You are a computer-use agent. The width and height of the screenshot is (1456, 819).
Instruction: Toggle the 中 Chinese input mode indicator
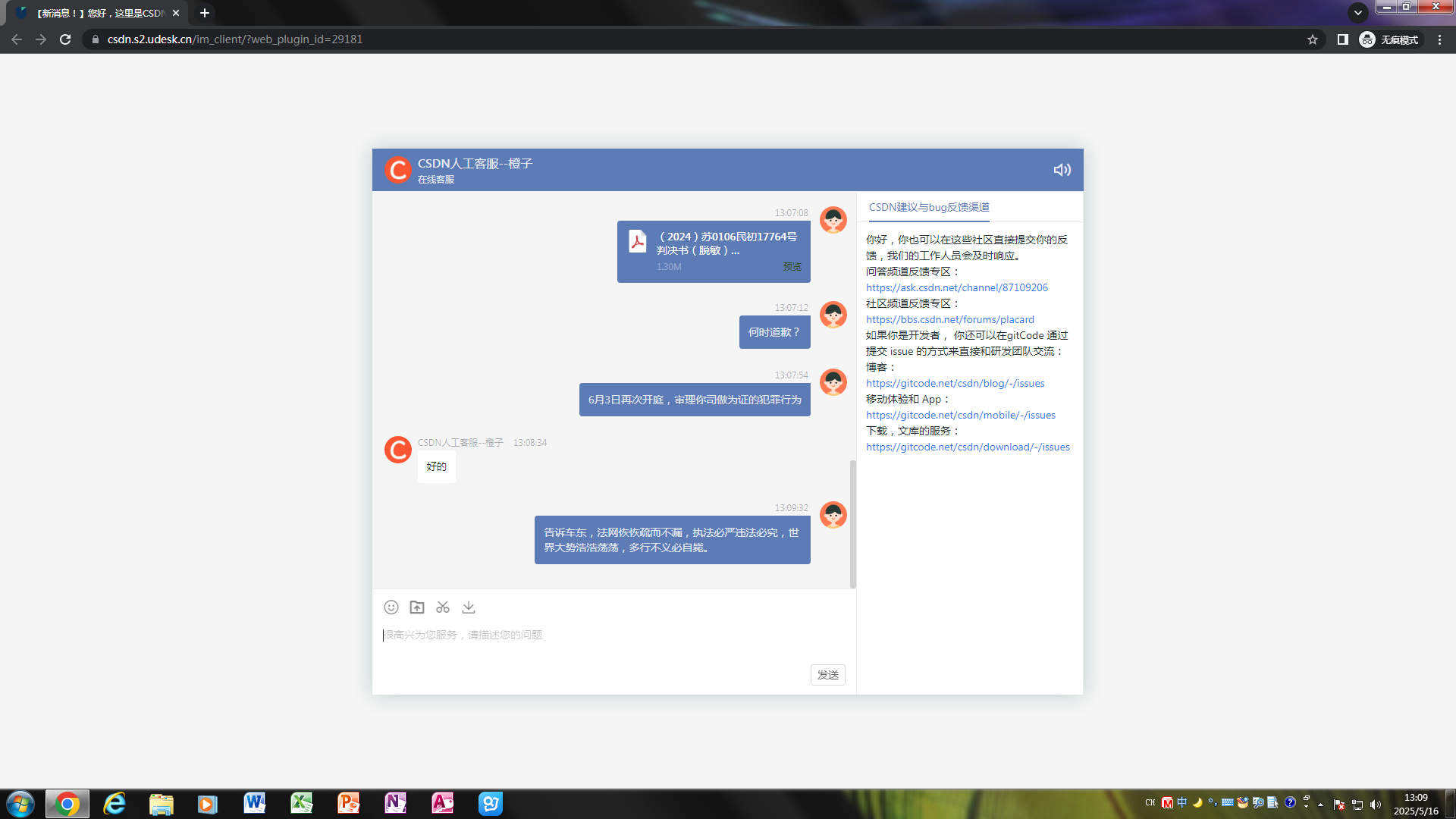1182,802
